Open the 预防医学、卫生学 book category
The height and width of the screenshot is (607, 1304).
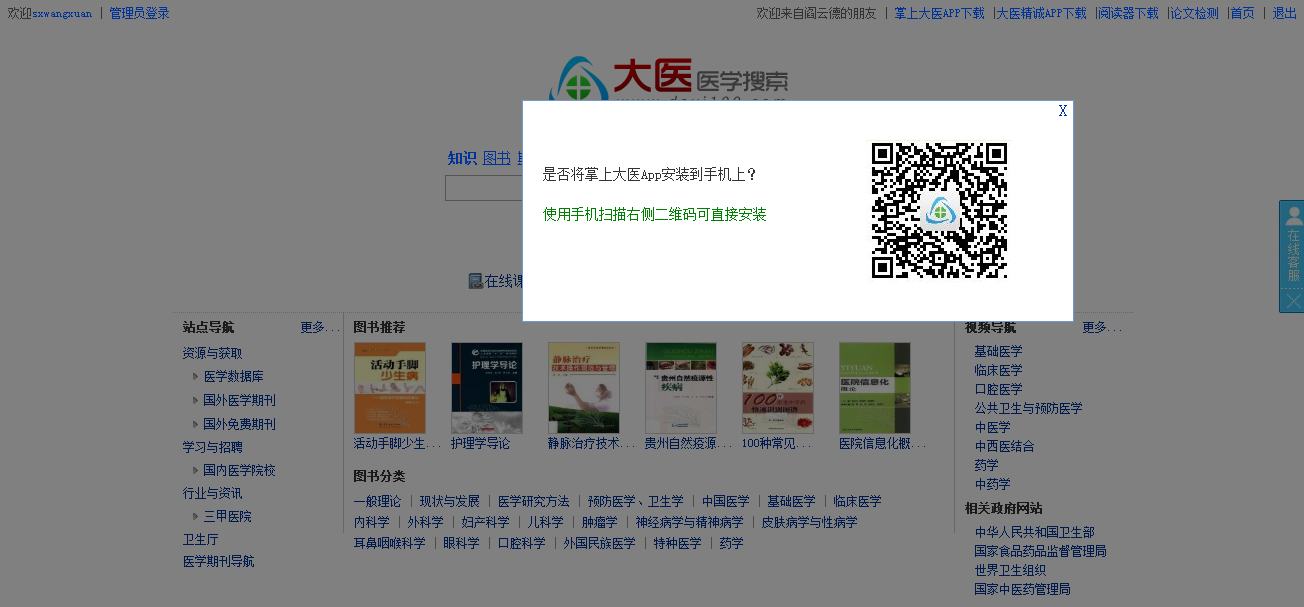636,501
